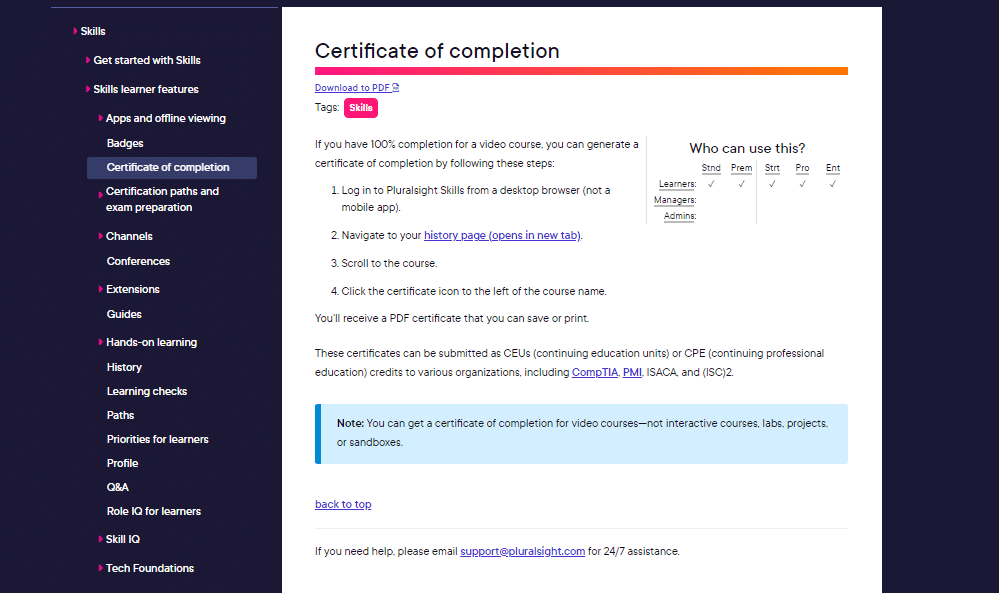Viewport: 999px width, 593px height.
Task: Click the pink Skills tag
Action: click(x=361, y=108)
